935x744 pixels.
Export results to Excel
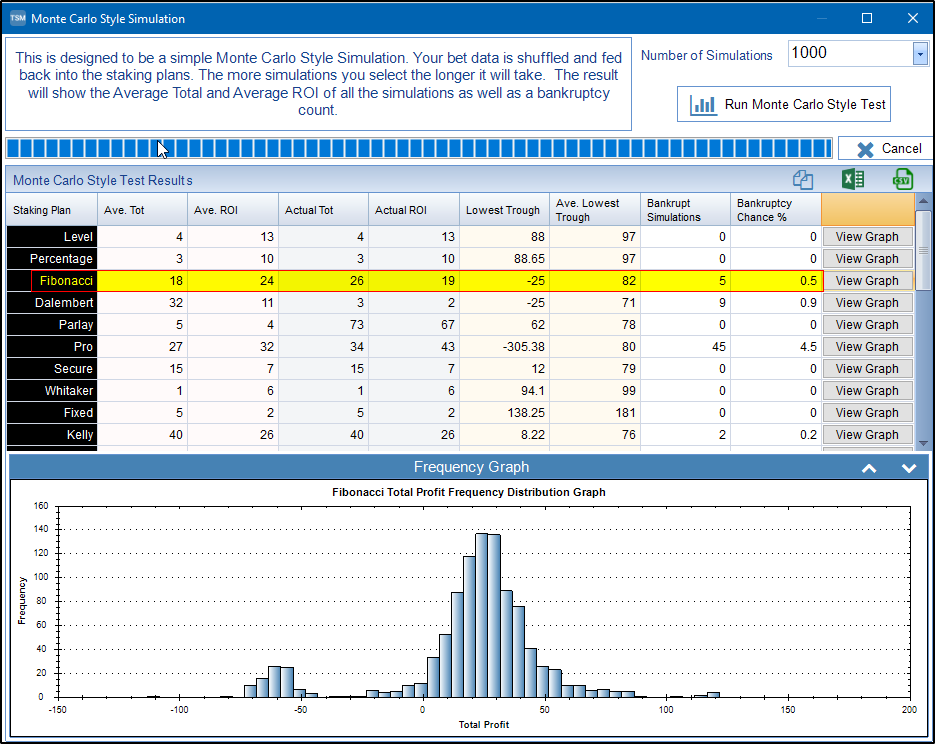852,180
